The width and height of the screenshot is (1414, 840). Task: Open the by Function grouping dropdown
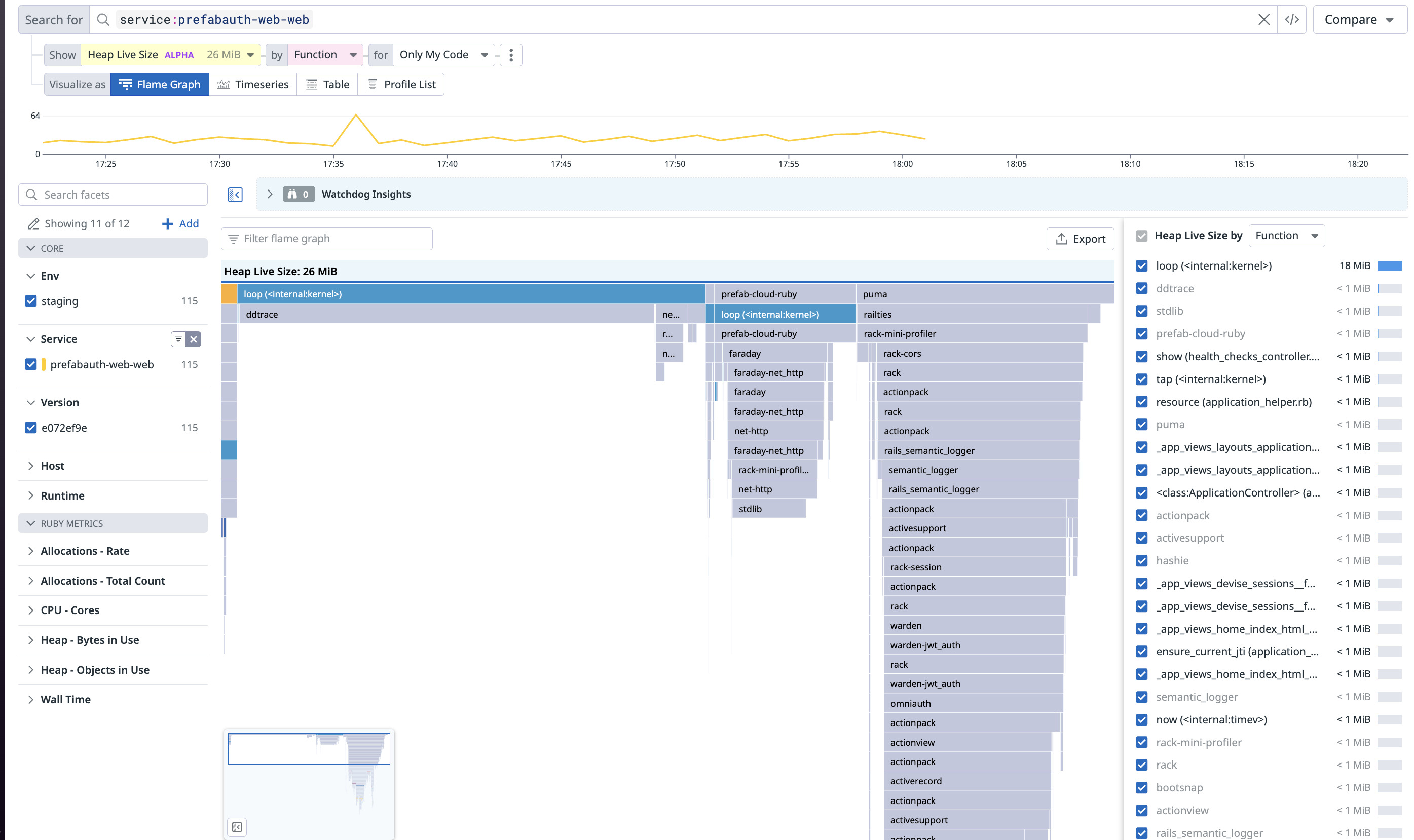coord(325,55)
